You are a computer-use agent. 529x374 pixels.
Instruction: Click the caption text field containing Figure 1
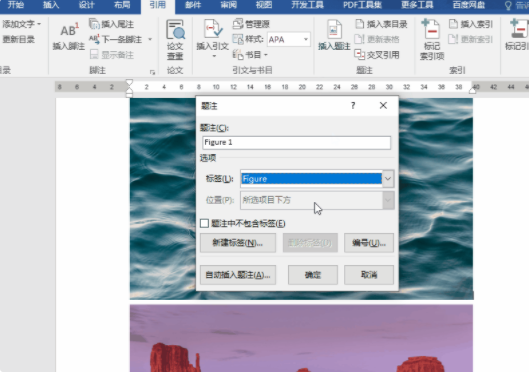pos(297,143)
